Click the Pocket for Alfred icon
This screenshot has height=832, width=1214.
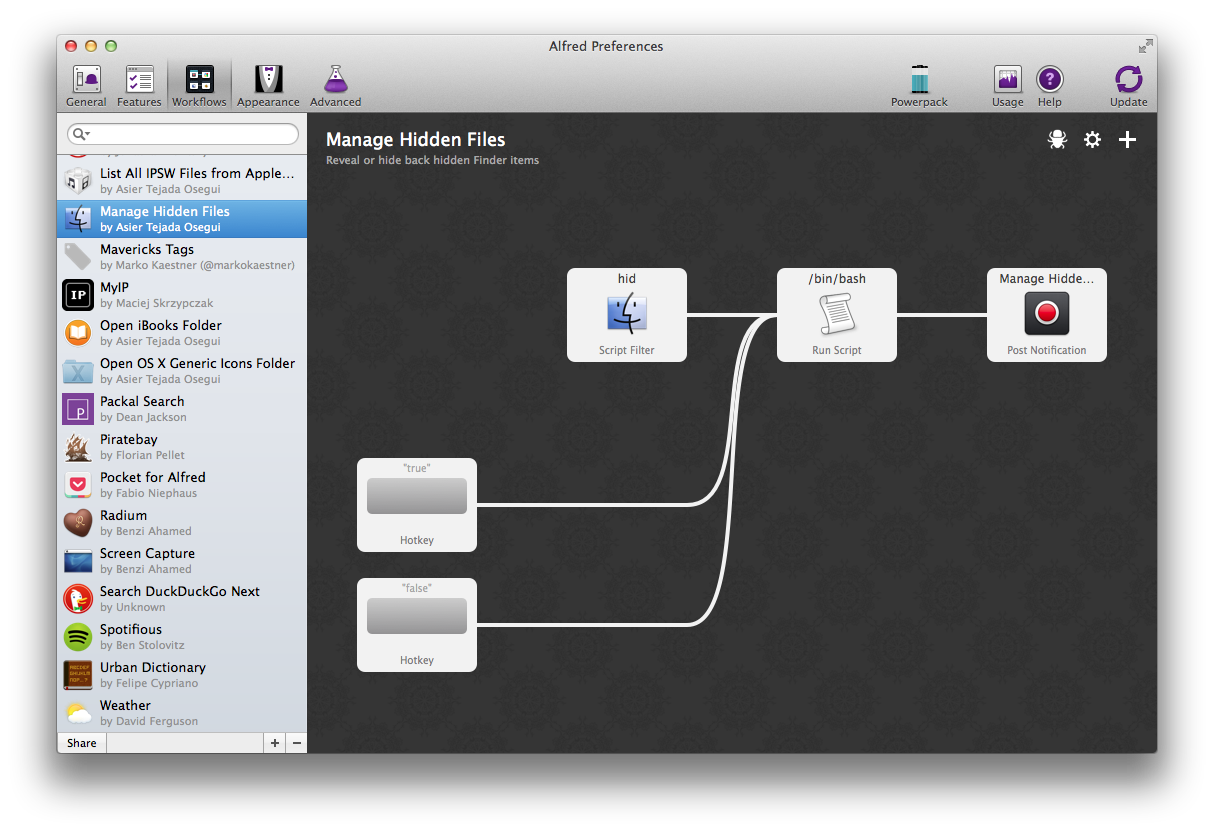click(x=78, y=485)
